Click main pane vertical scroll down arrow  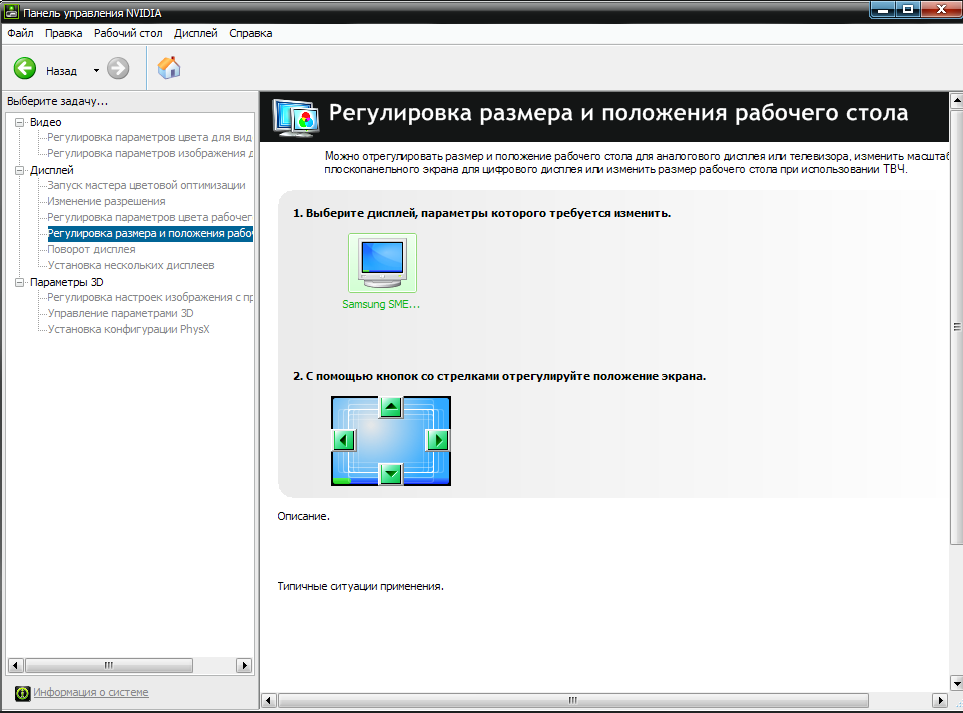coord(956,683)
